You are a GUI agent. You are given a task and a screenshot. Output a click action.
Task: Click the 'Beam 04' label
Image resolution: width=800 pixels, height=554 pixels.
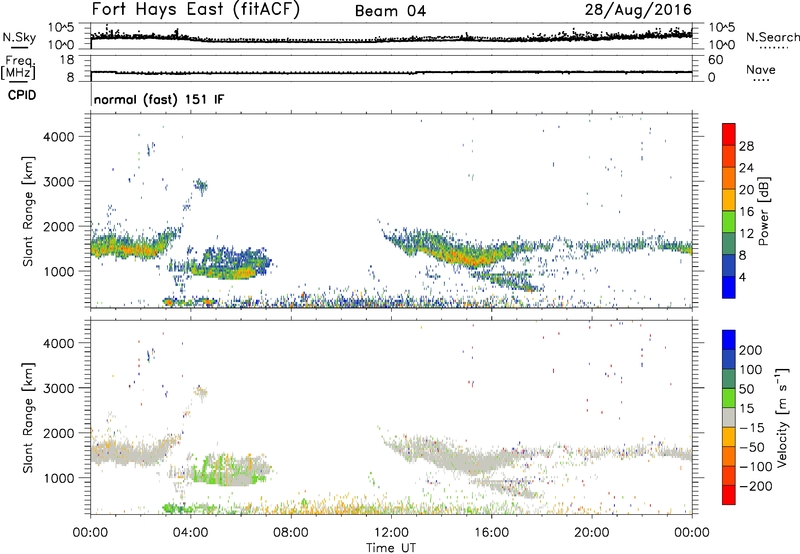tap(391, 11)
